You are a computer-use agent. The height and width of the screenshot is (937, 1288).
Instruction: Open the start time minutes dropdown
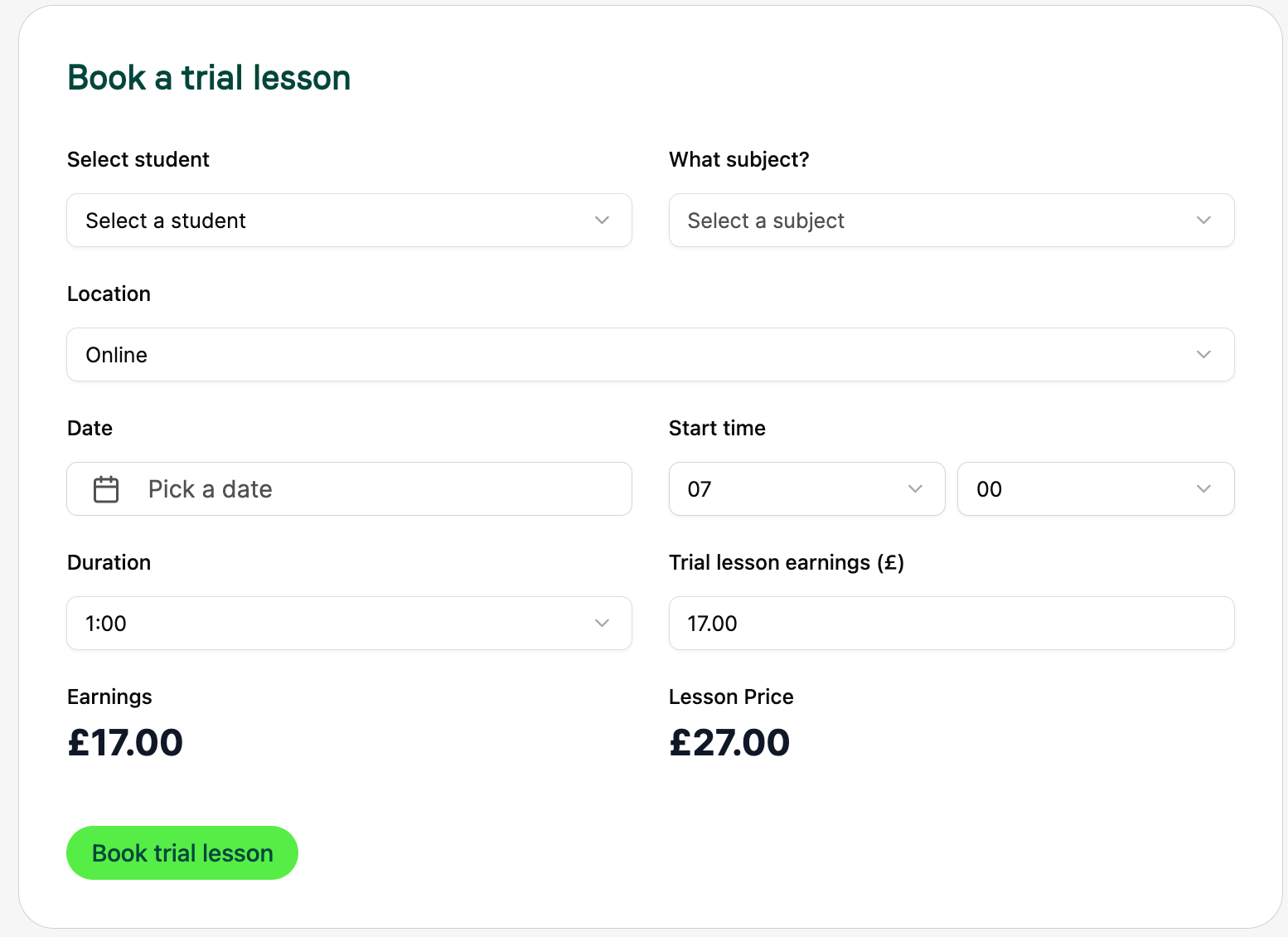[x=1096, y=489]
